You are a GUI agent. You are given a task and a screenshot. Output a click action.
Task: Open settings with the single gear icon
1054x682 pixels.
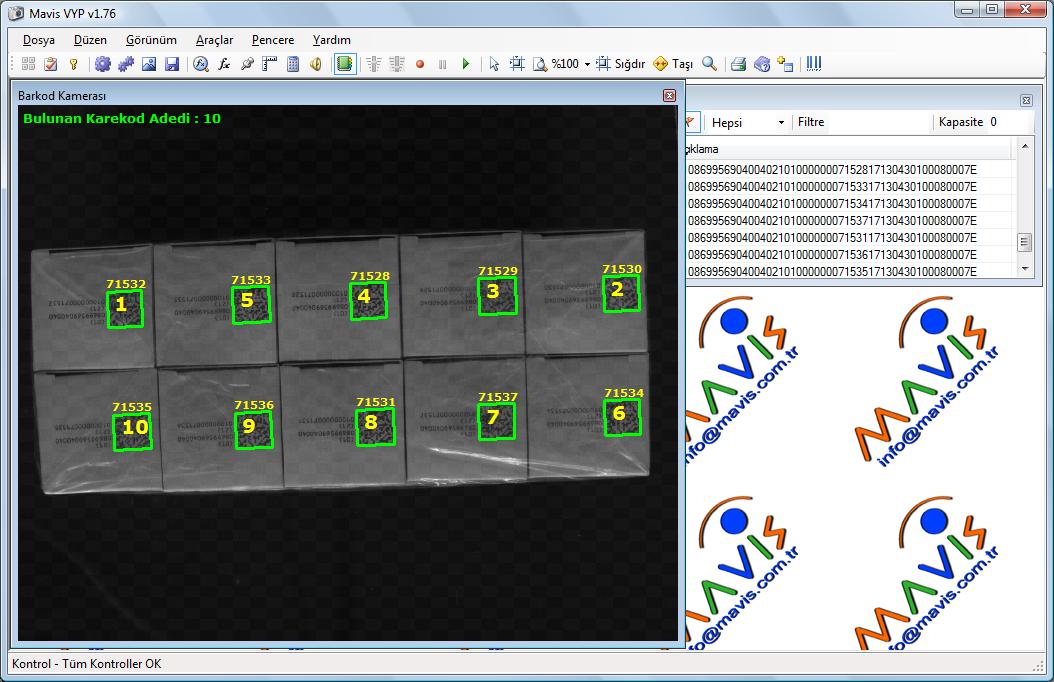pyautogui.click(x=102, y=64)
